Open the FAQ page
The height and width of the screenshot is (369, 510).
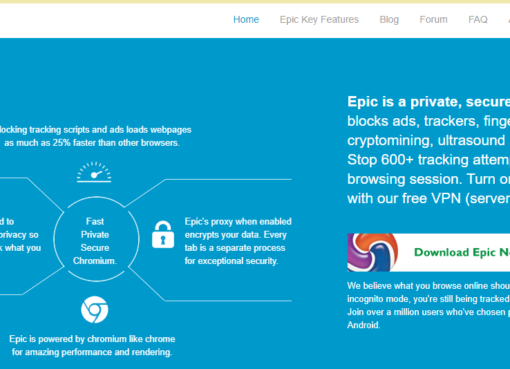tap(478, 20)
